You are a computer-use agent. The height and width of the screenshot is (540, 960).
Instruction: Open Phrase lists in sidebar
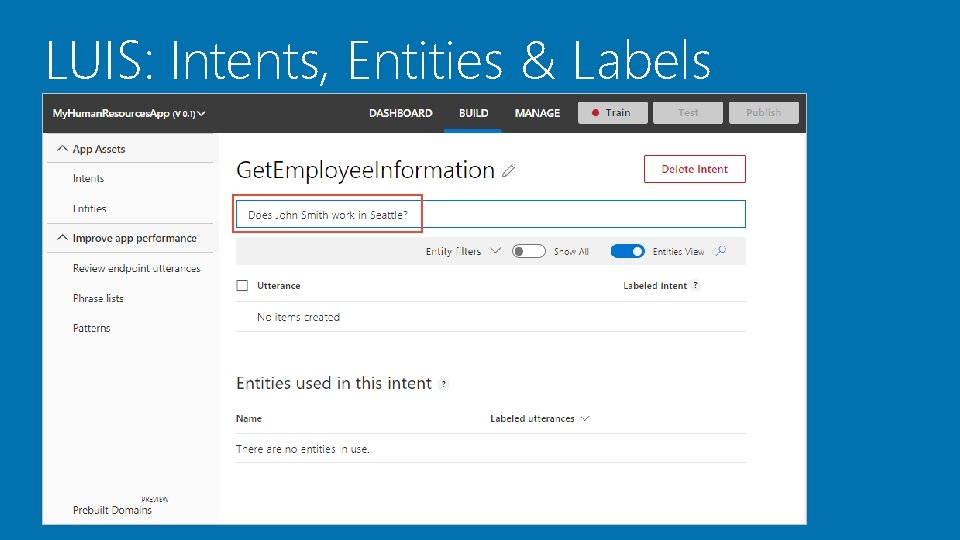click(98, 298)
